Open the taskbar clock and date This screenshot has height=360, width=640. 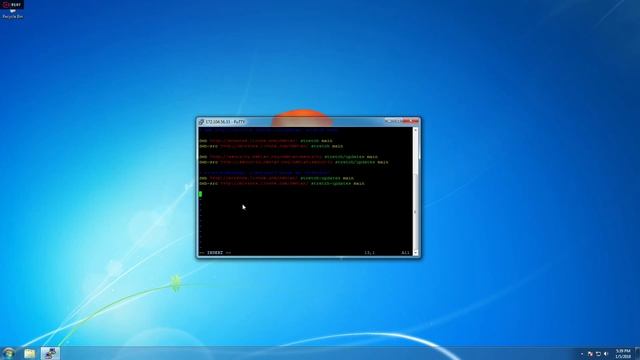click(x=623, y=353)
